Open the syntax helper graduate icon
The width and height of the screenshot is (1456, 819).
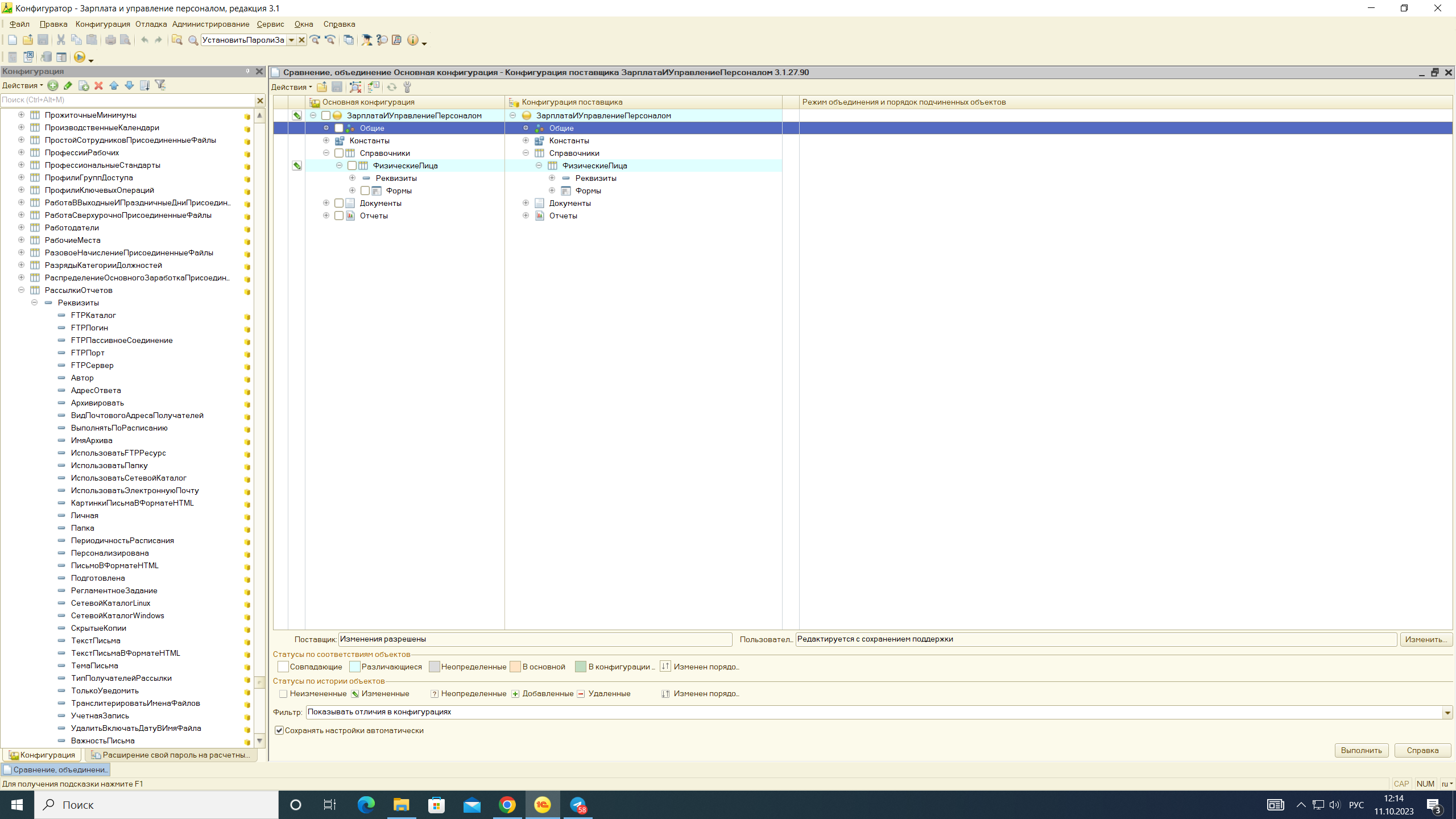pyautogui.click(x=367, y=40)
